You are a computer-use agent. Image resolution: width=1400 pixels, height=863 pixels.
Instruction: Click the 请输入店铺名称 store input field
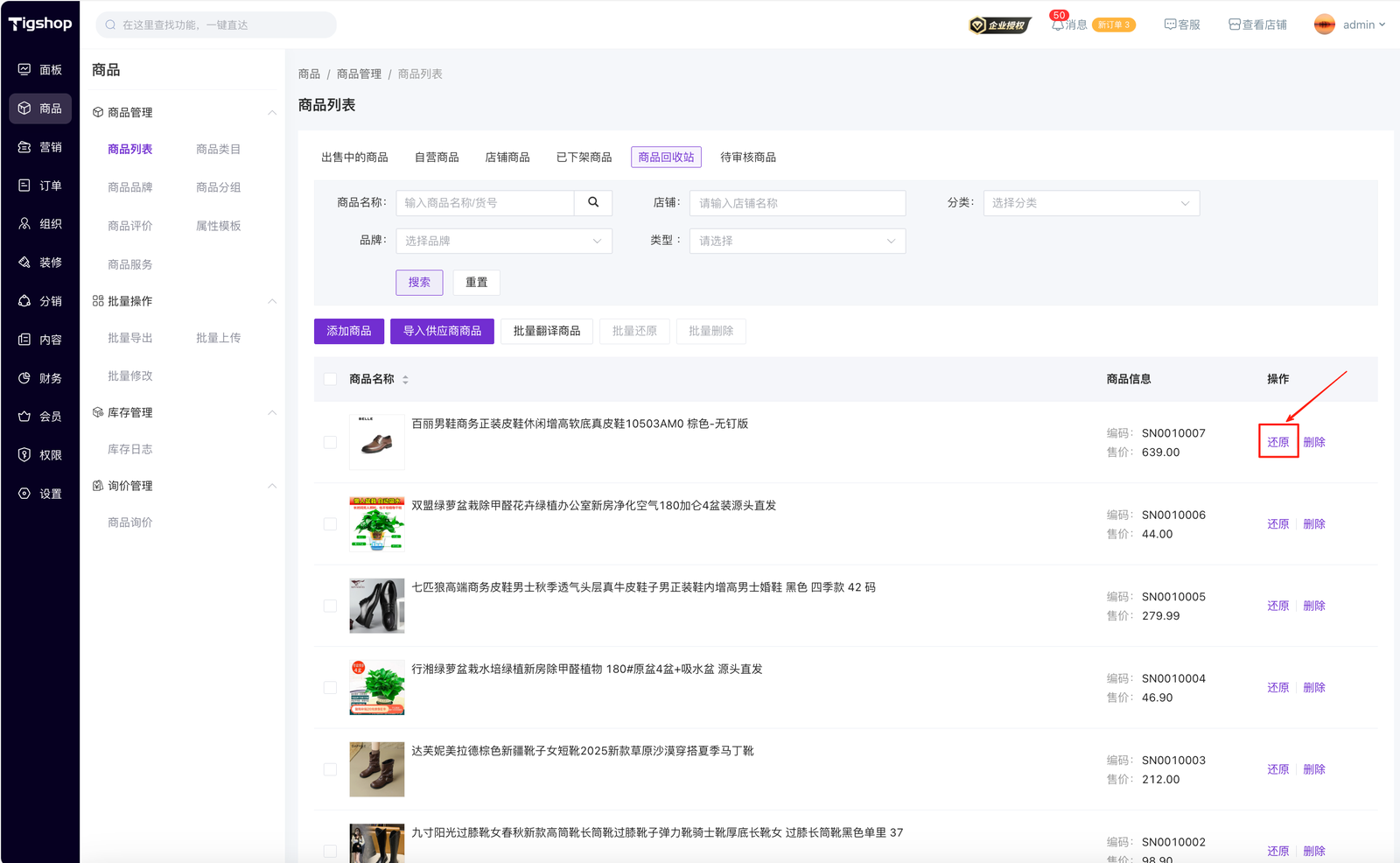796,203
